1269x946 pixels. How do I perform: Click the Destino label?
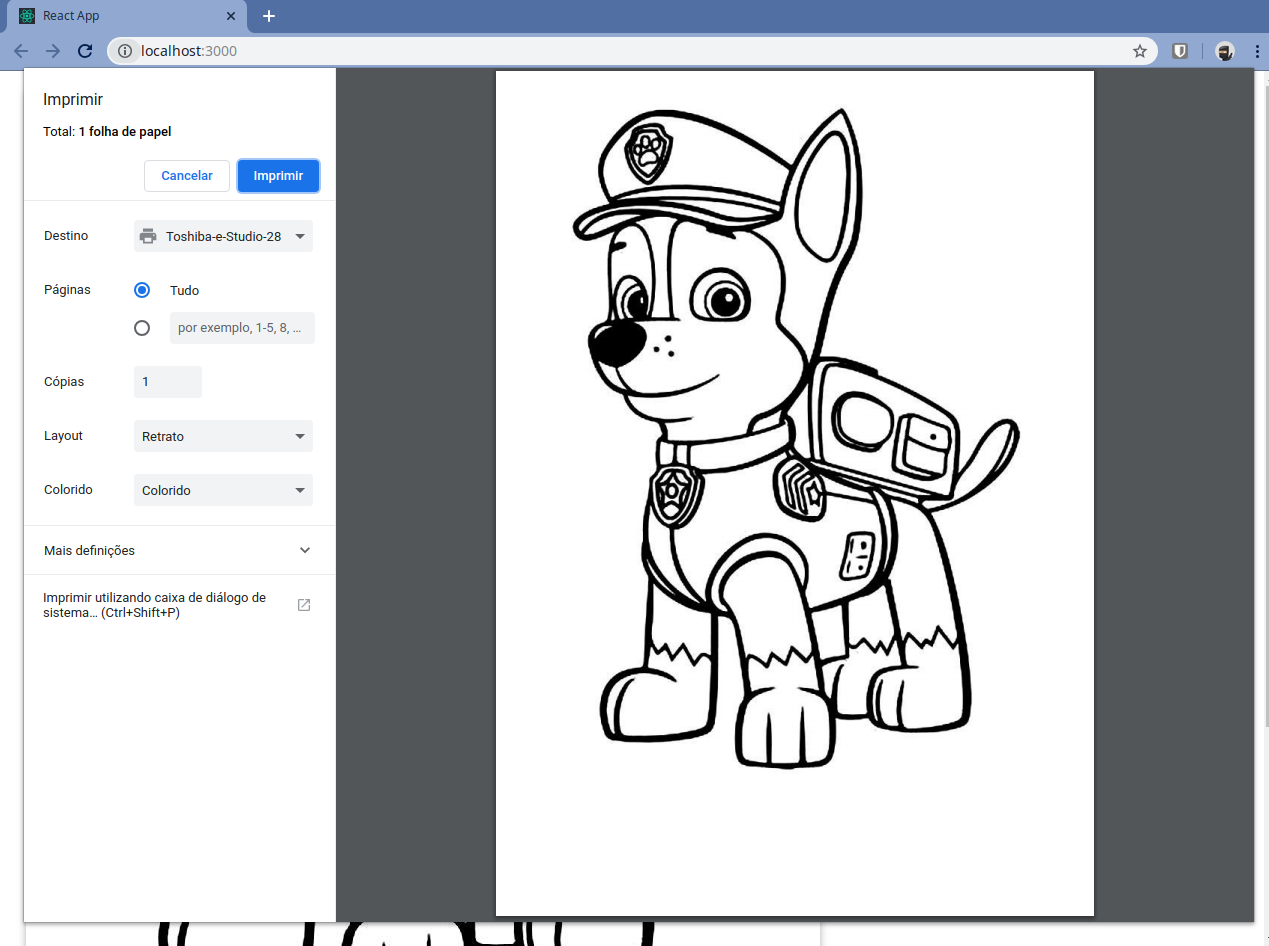(x=66, y=236)
